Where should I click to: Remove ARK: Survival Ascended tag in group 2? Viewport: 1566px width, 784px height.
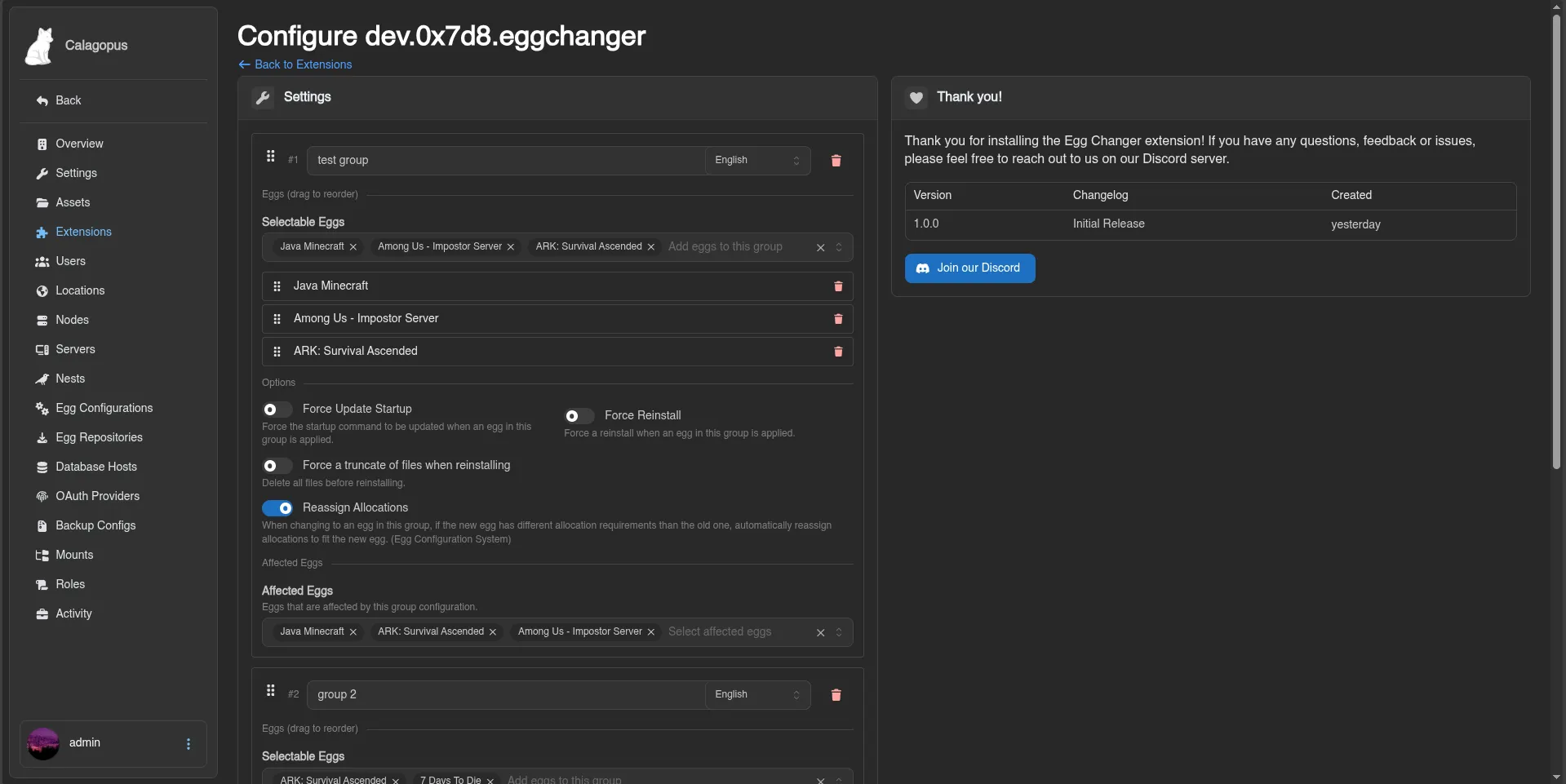(x=396, y=781)
